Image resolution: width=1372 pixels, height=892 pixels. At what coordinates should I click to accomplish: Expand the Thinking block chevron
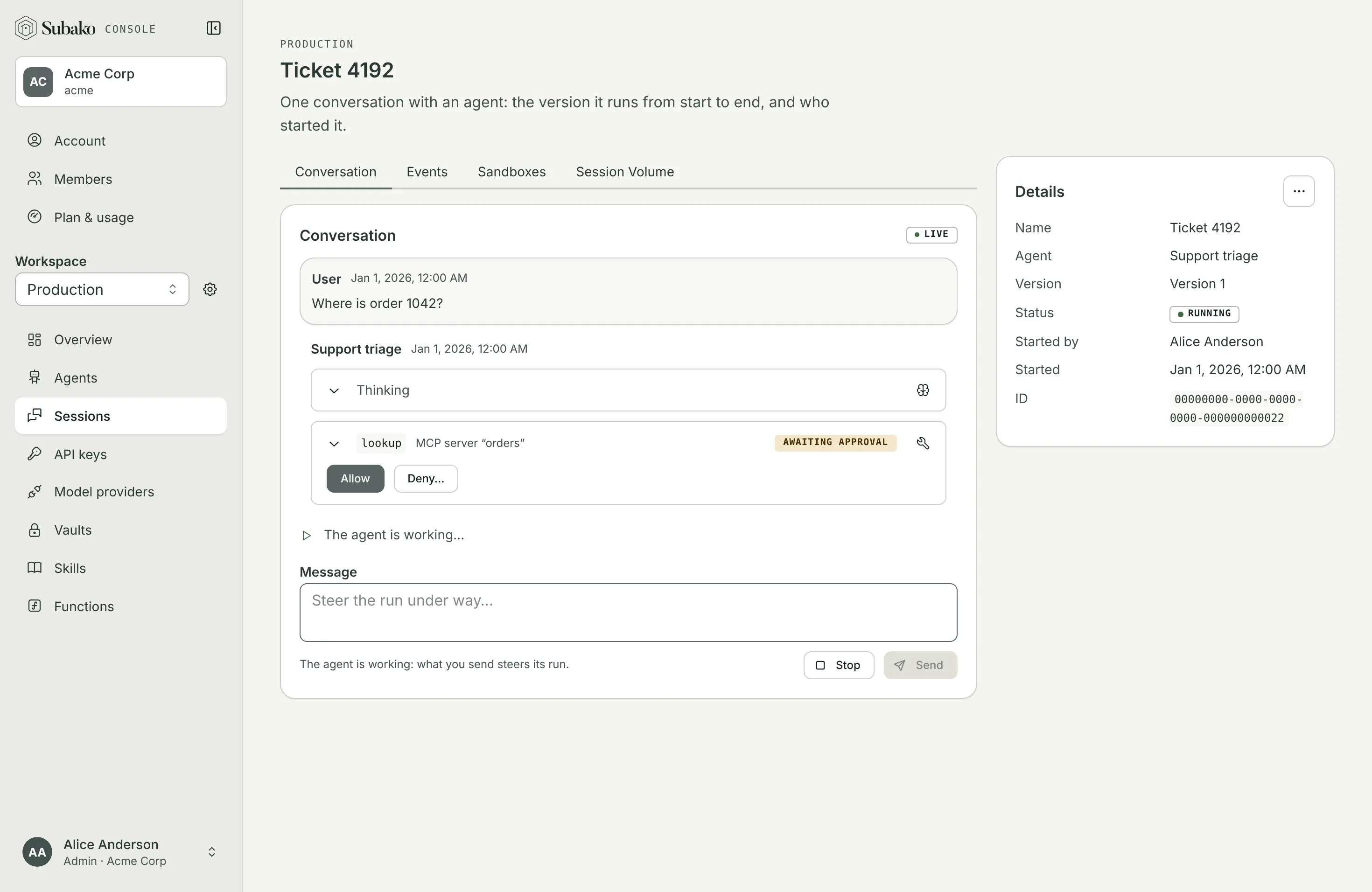[334, 390]
